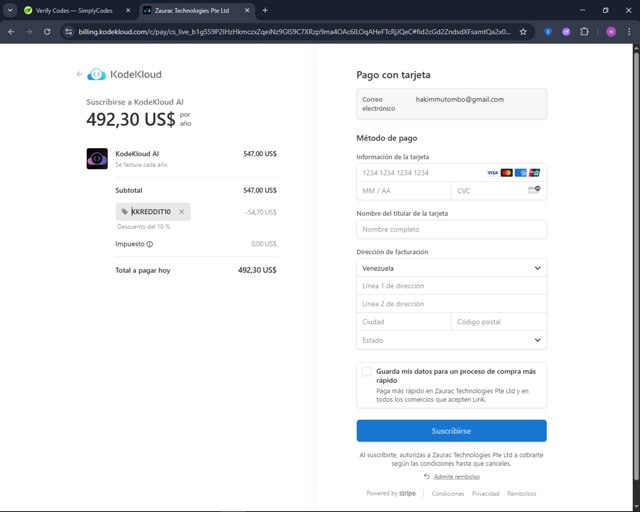
Task: Click the email hakimmutombo@gmail.com field
Action: point(451,104)
